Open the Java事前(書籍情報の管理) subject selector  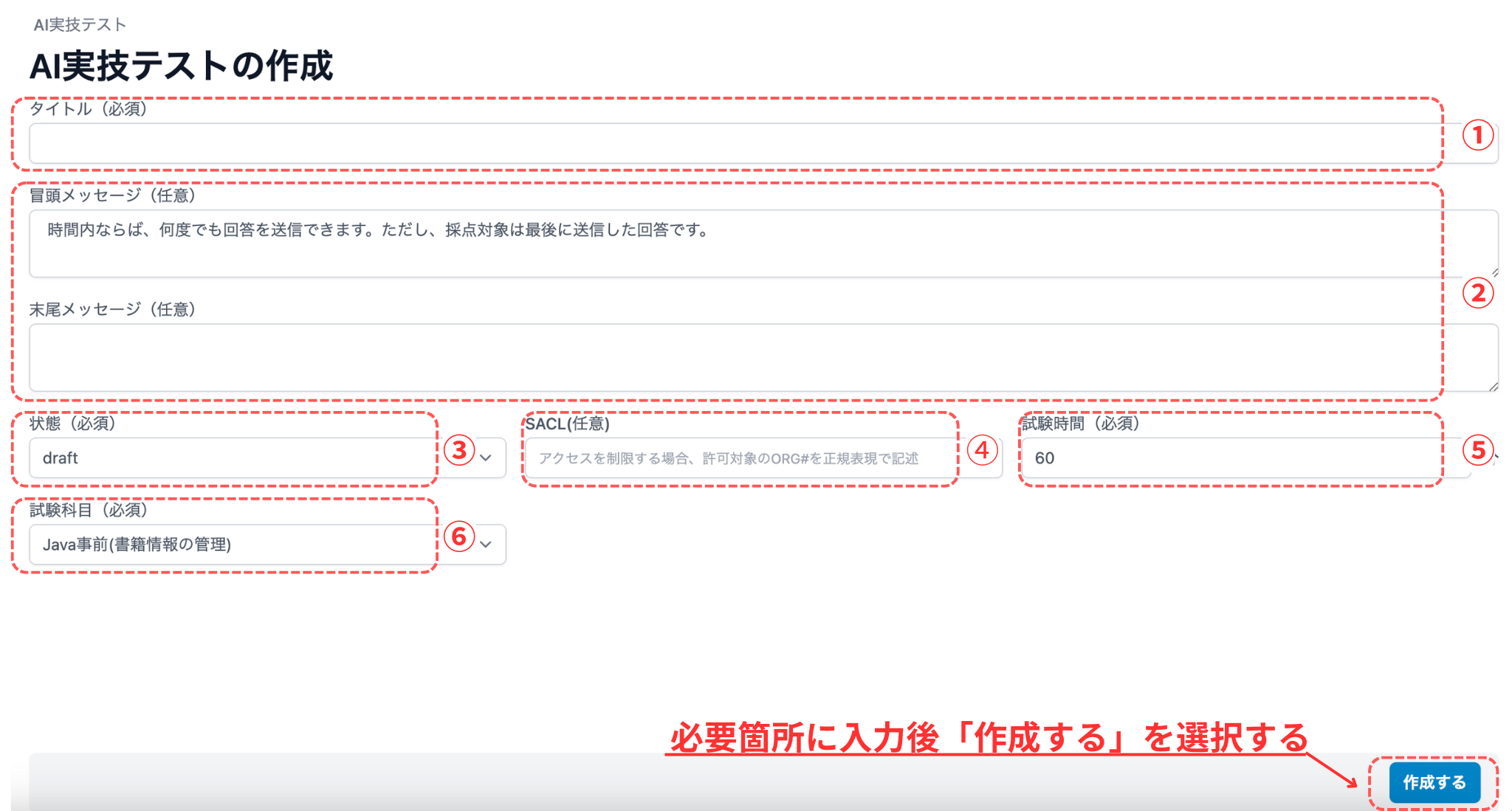coord(221,545)
